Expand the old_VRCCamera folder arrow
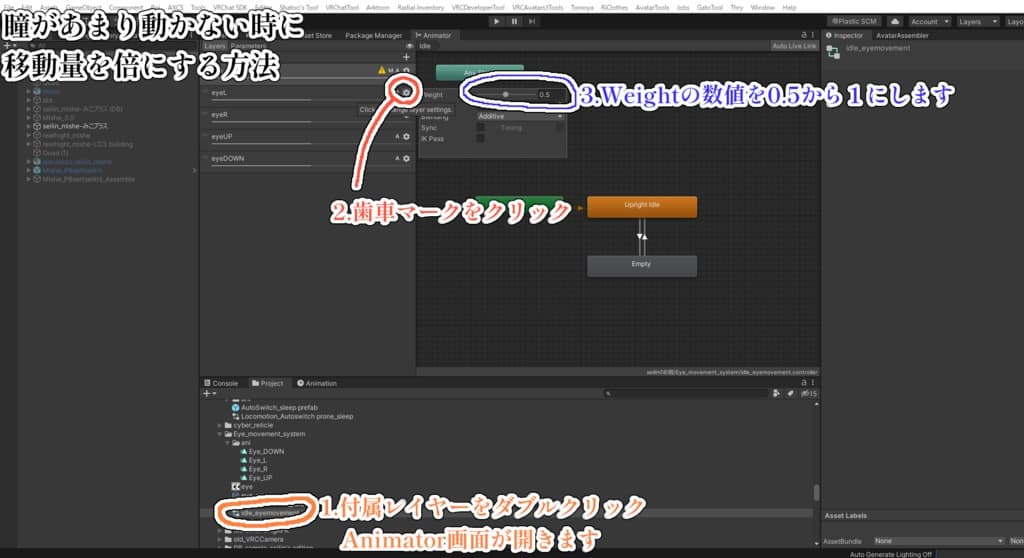The height and width of the screenshot is (558, 1024). tap(220, 540)
